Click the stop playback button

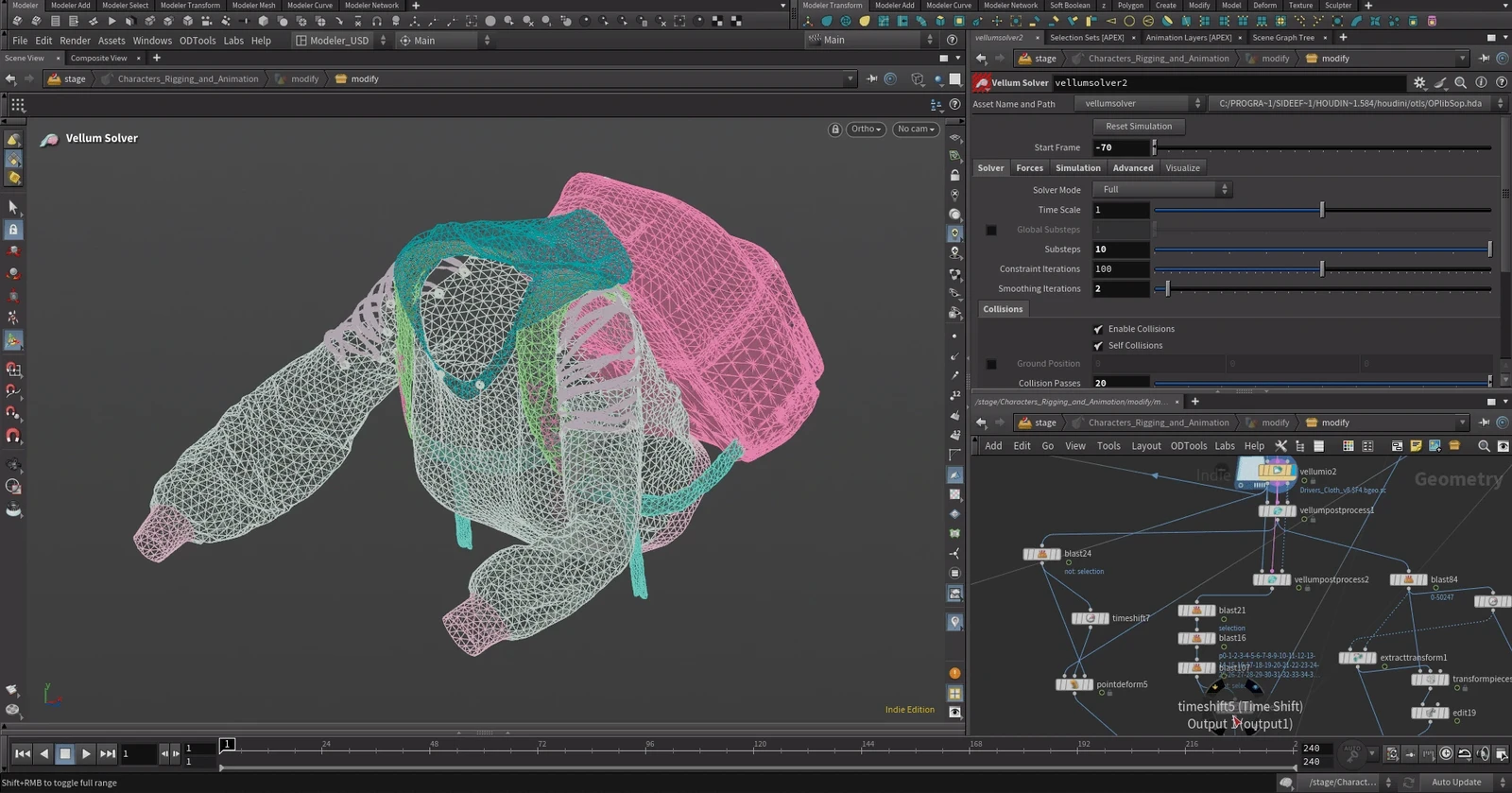point(65,753)
